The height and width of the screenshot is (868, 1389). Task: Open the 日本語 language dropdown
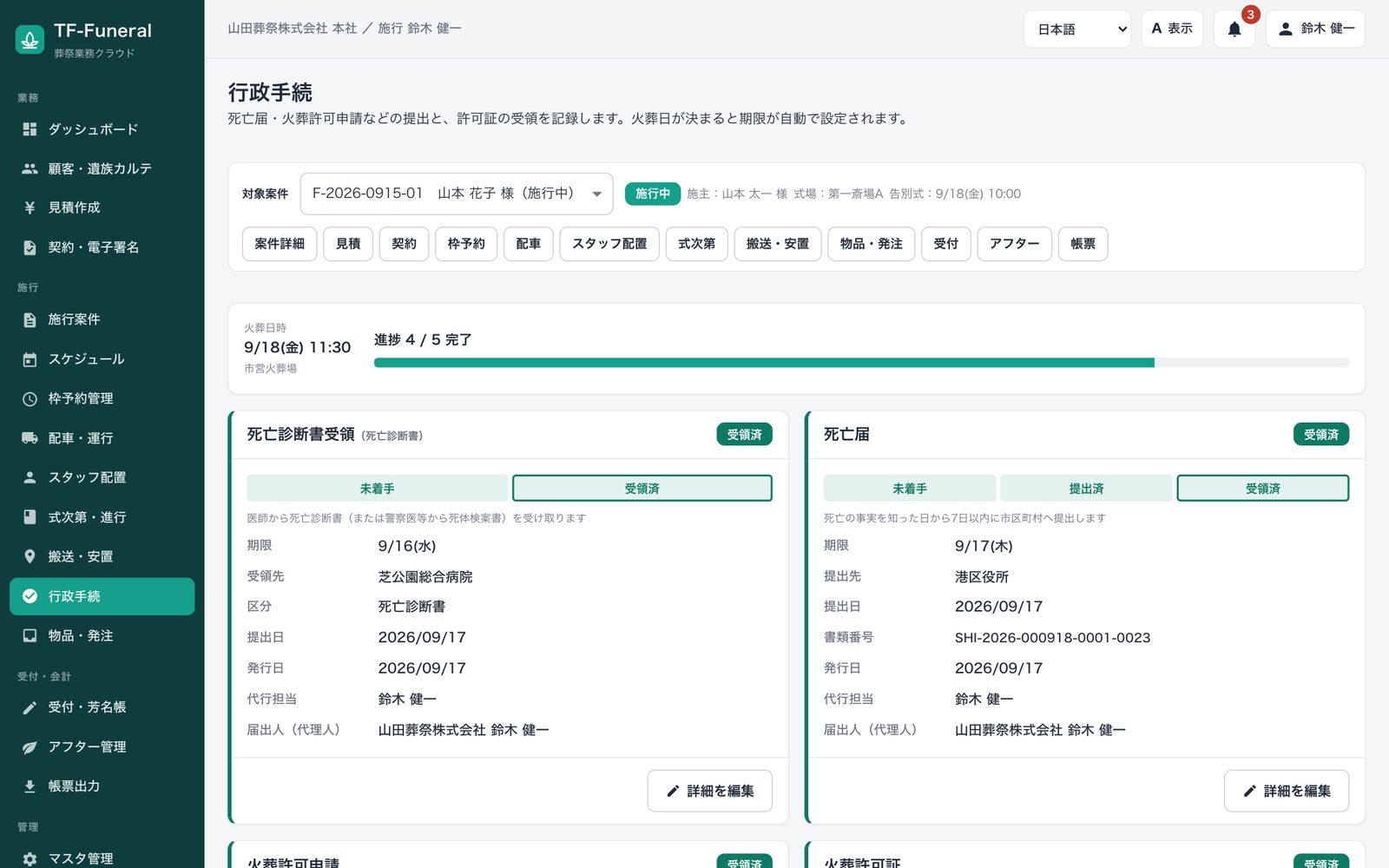pos(1076,29)
